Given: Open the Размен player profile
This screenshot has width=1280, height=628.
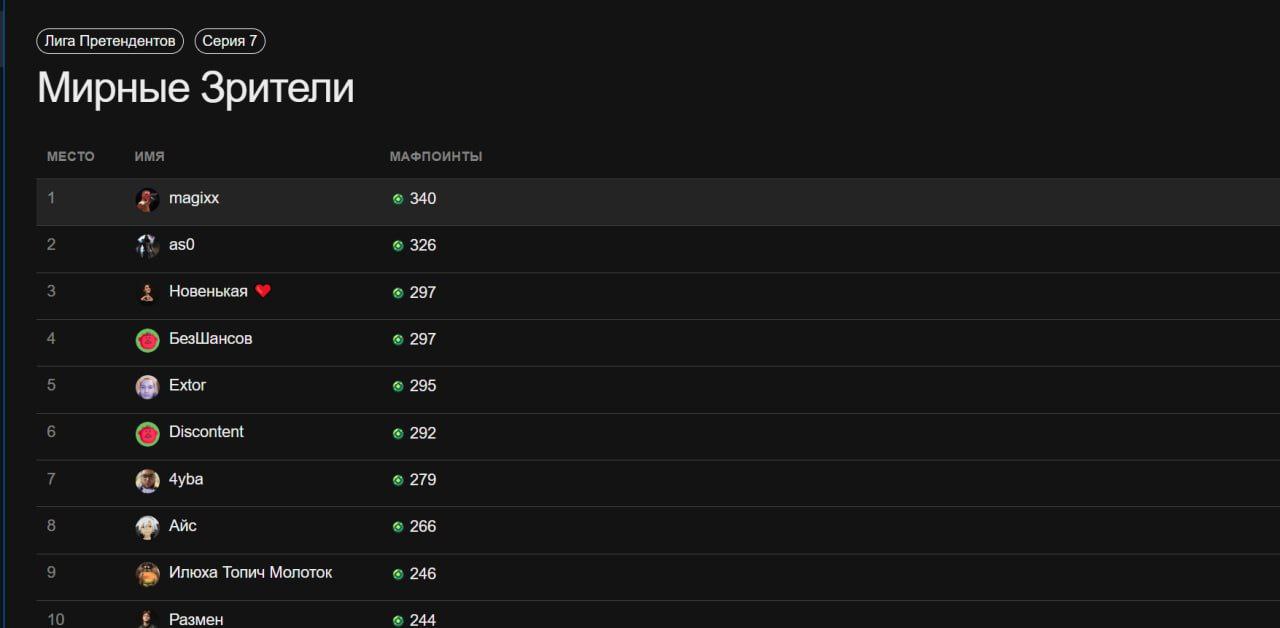Looking at the screenshot, I should click(196, 619).
